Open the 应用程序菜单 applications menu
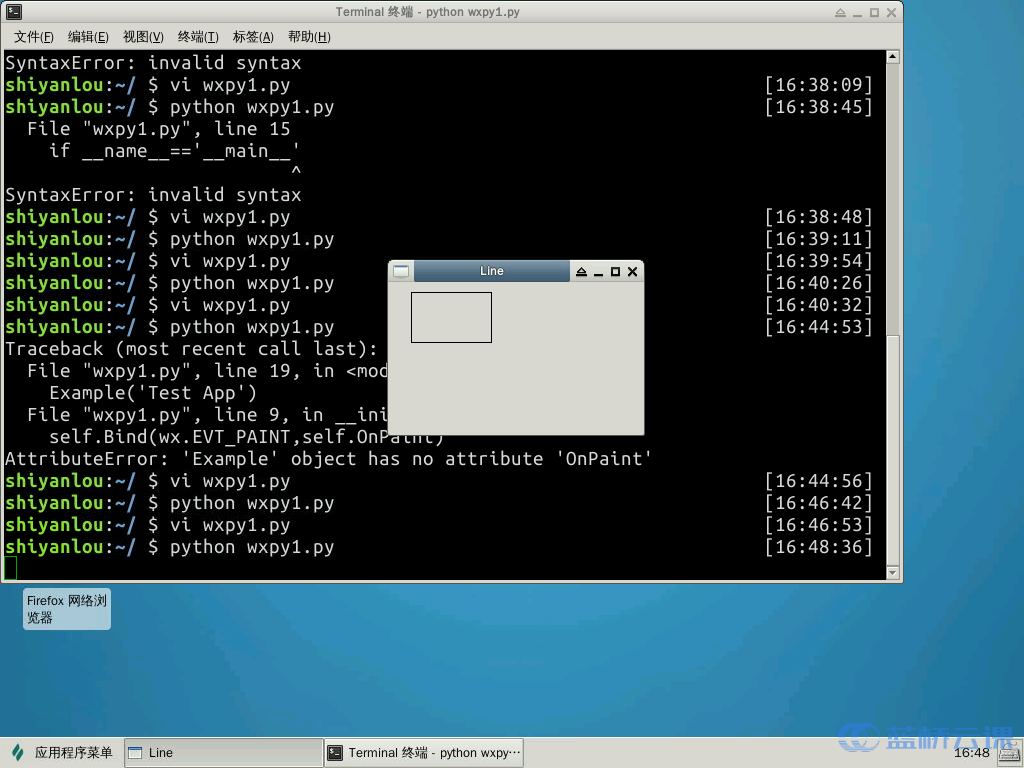Image resolution: width=1024 pixels, height=768 pixels. pos(63,753)
